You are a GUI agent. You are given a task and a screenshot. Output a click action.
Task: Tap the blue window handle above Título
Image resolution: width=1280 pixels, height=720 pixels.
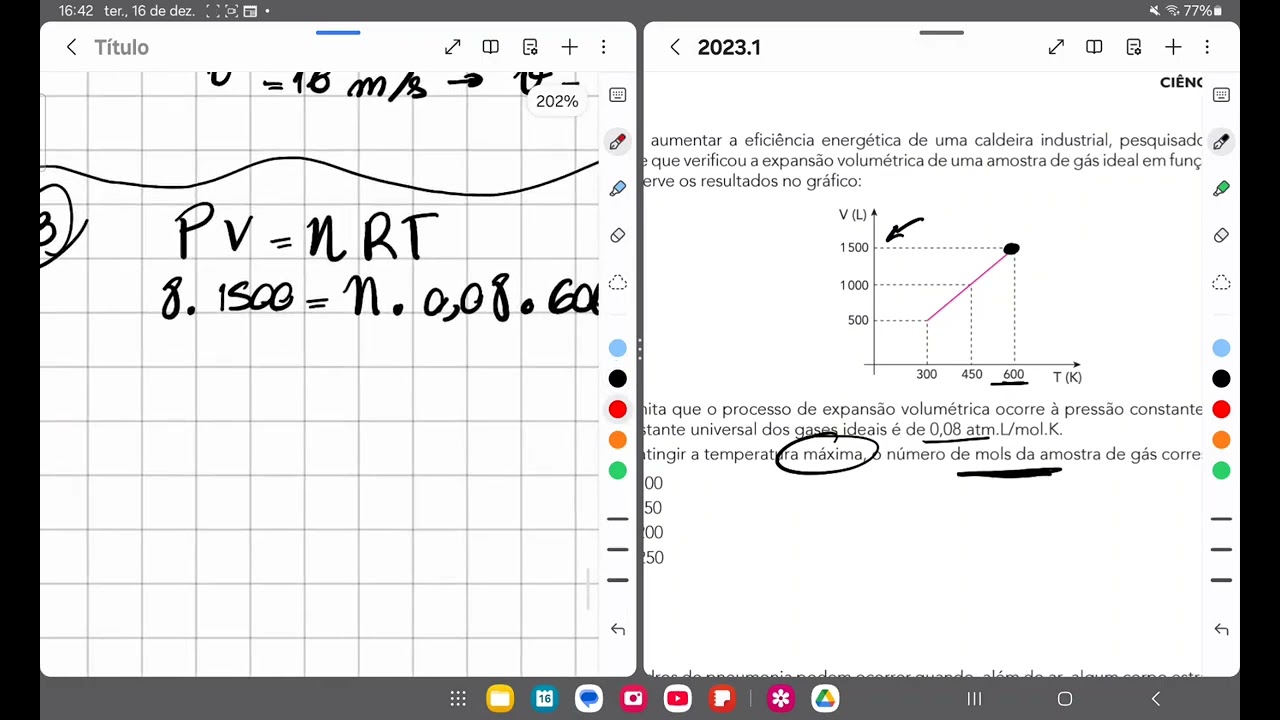click(338, 32)
